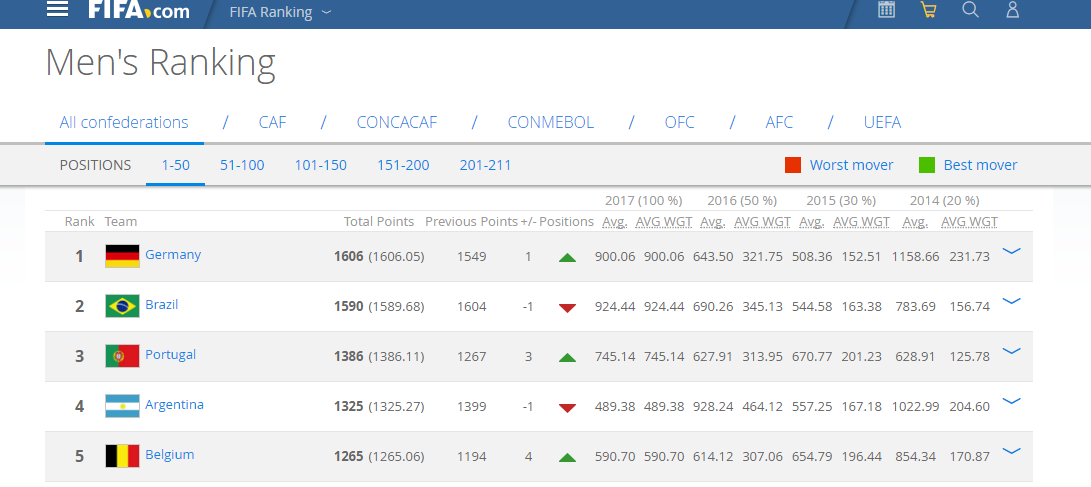Click Germany's total points 1606
The width and height of the screenshot is (1091, 487).
point(349,257)
